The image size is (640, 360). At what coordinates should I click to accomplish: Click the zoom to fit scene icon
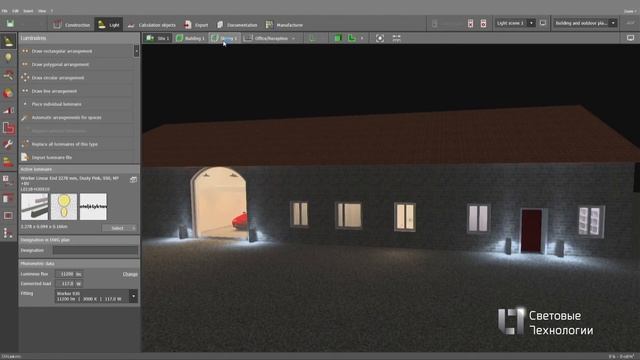pos(380,38)
